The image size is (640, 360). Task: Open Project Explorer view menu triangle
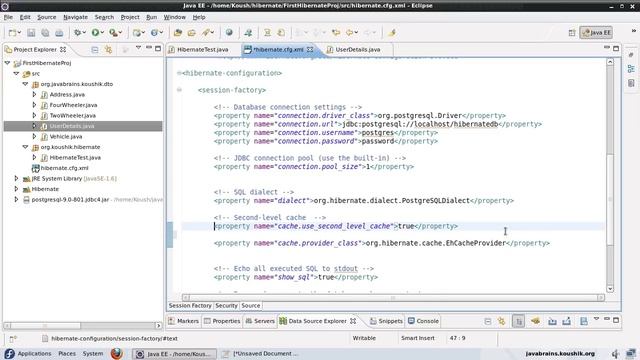[x=138, y=48]
